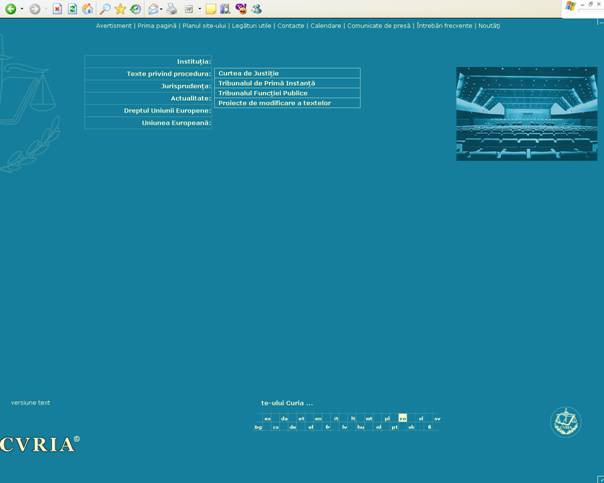Switch language to pt

tap(394, 427)
